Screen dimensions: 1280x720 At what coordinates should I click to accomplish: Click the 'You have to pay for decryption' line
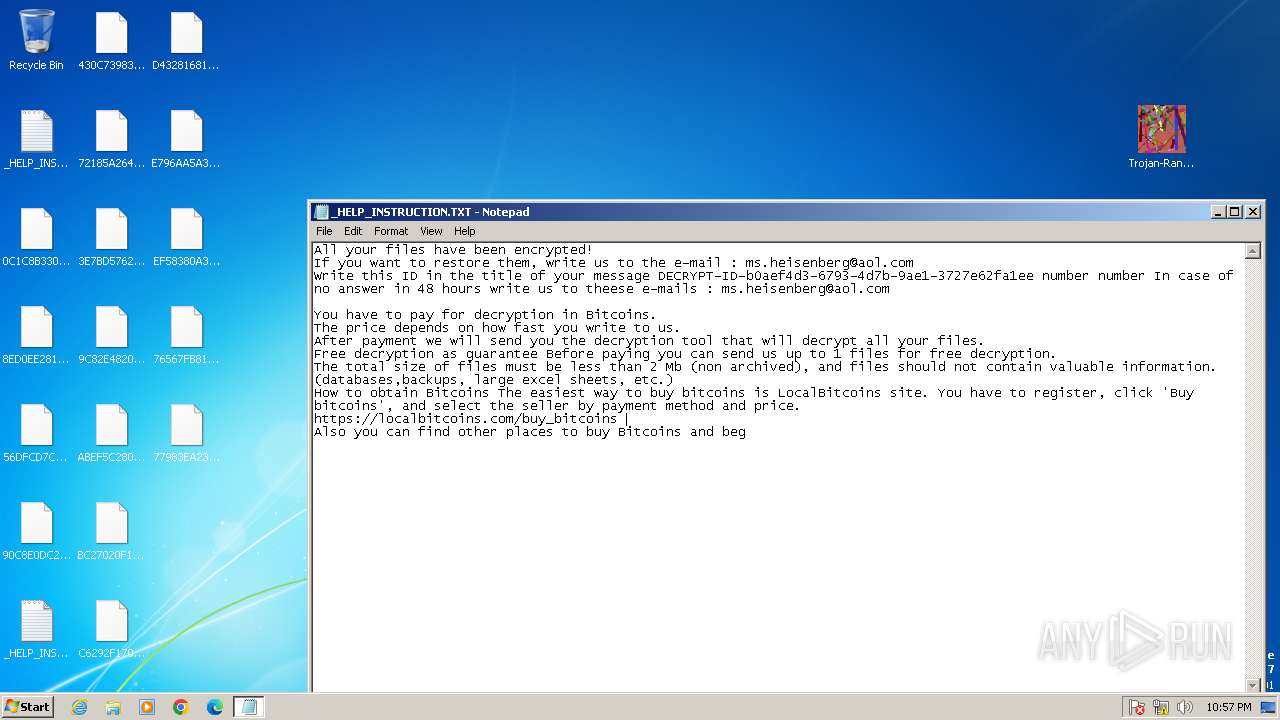pos(485,315)
